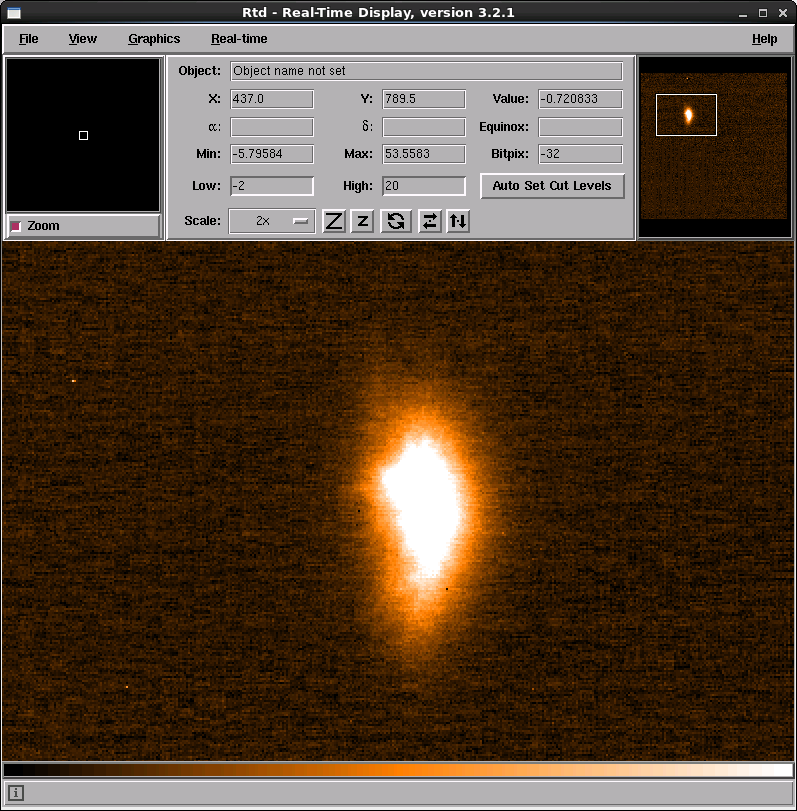Click in the Low cut level field
Viewport: 797px width, 811px height.
271,186
